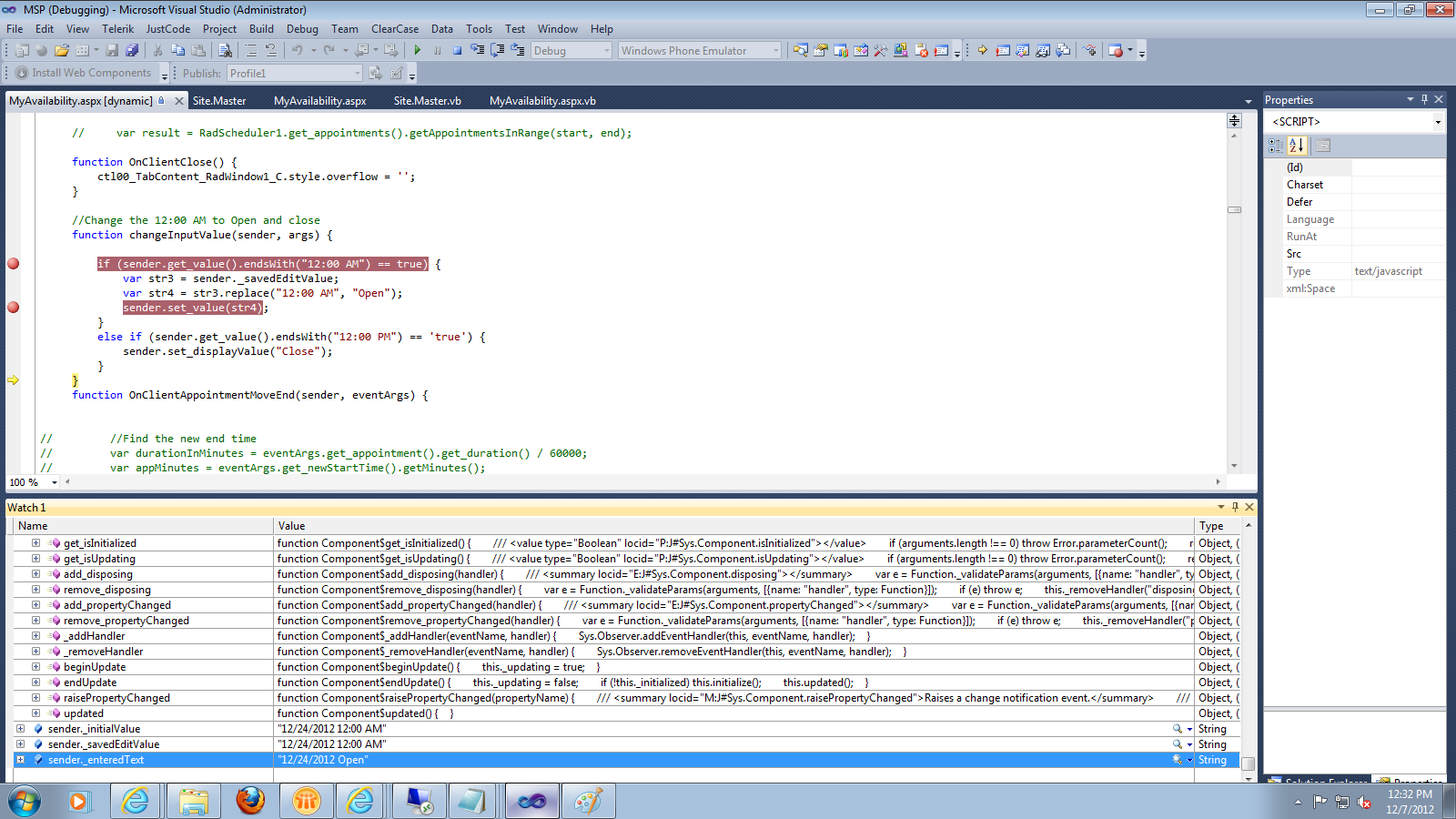Screen dimensions: 1456x819
Task: Expand the sender._initialValue watch entry
Action: click(x=20, y=729)
